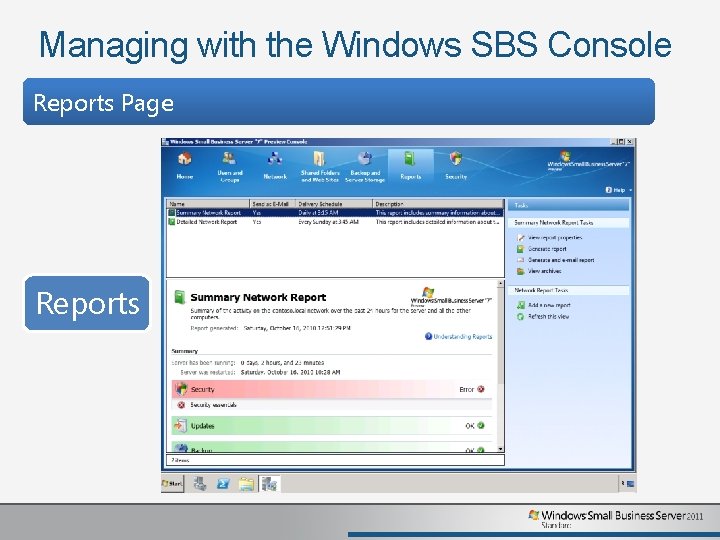This screenshot has height=540, width=720.
Task: Open the Help dropdown menu
Action: click(x=619, y=190)
